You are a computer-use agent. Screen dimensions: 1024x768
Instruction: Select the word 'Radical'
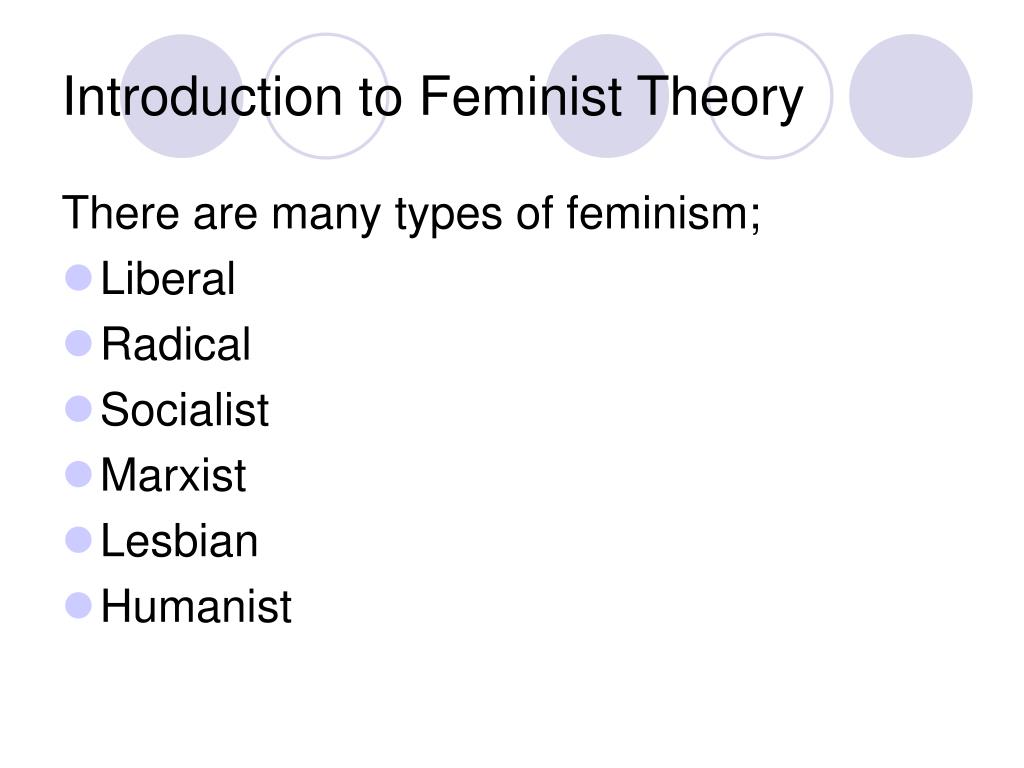[x=176, y=344]
